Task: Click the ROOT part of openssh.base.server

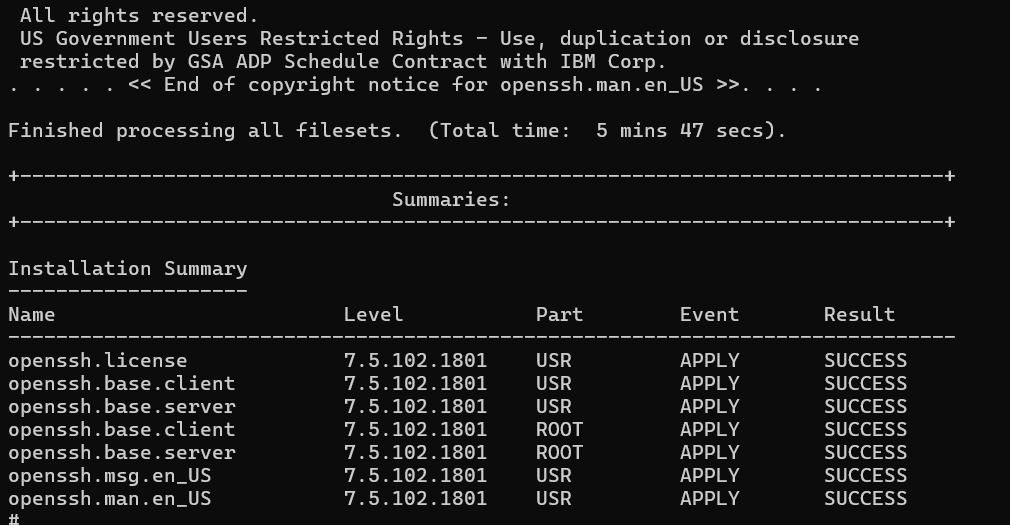Action: tap(559, 453)
